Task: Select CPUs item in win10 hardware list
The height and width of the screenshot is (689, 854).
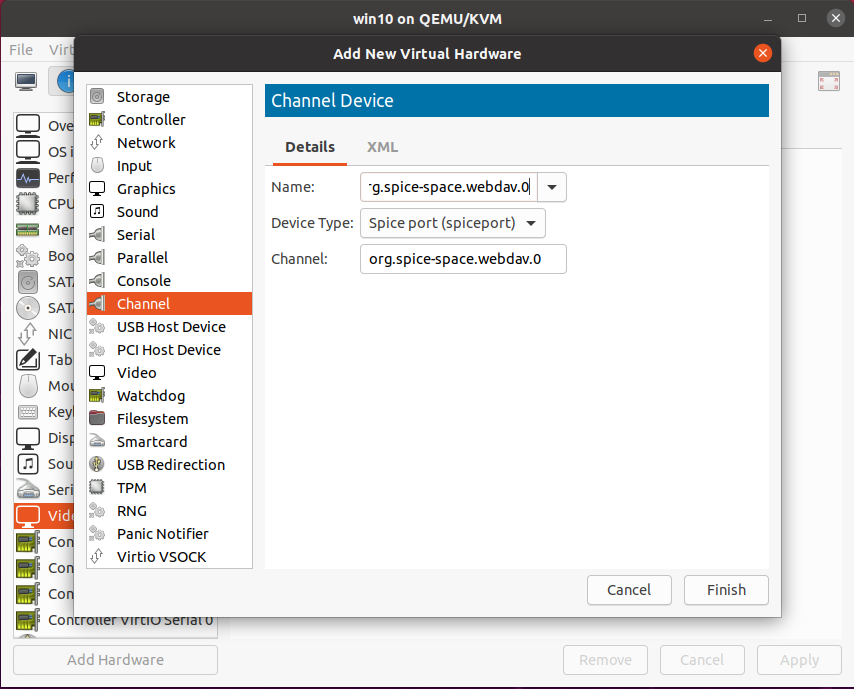Action: (44, 204)
